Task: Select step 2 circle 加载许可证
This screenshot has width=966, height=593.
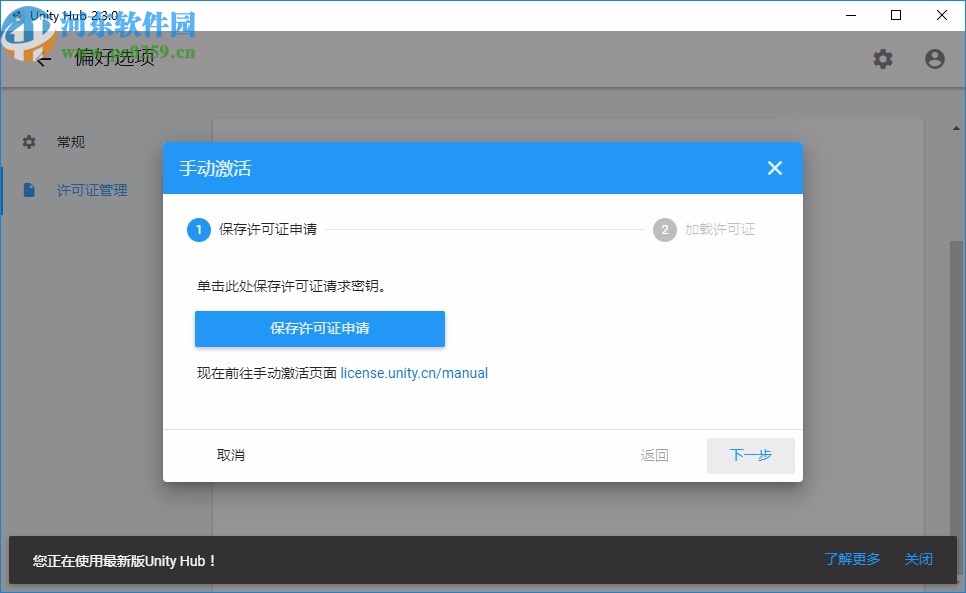Action: pos(665,230)
